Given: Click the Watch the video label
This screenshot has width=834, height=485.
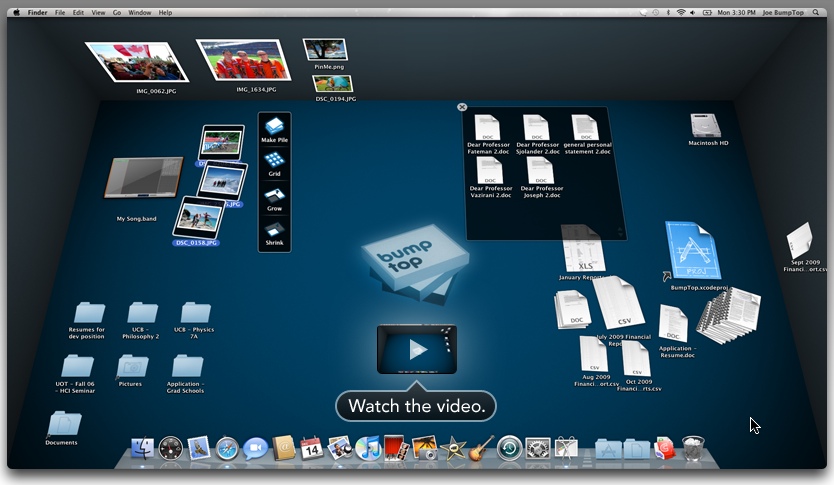Looking at the screenshot, I should click(x=416, y=406).
